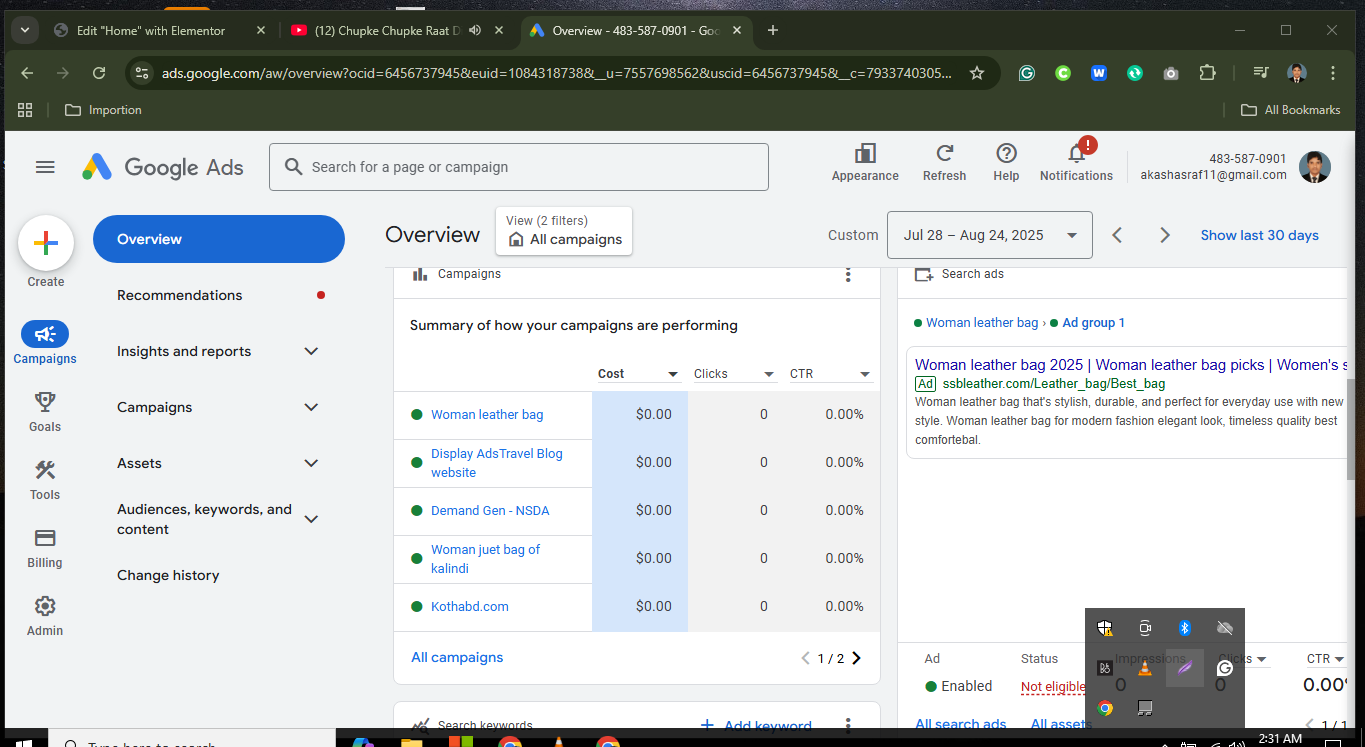Viewport: 1365px width, 747px height.
Task: Click the Search for a page or campaign field
Action: [519, 166]
